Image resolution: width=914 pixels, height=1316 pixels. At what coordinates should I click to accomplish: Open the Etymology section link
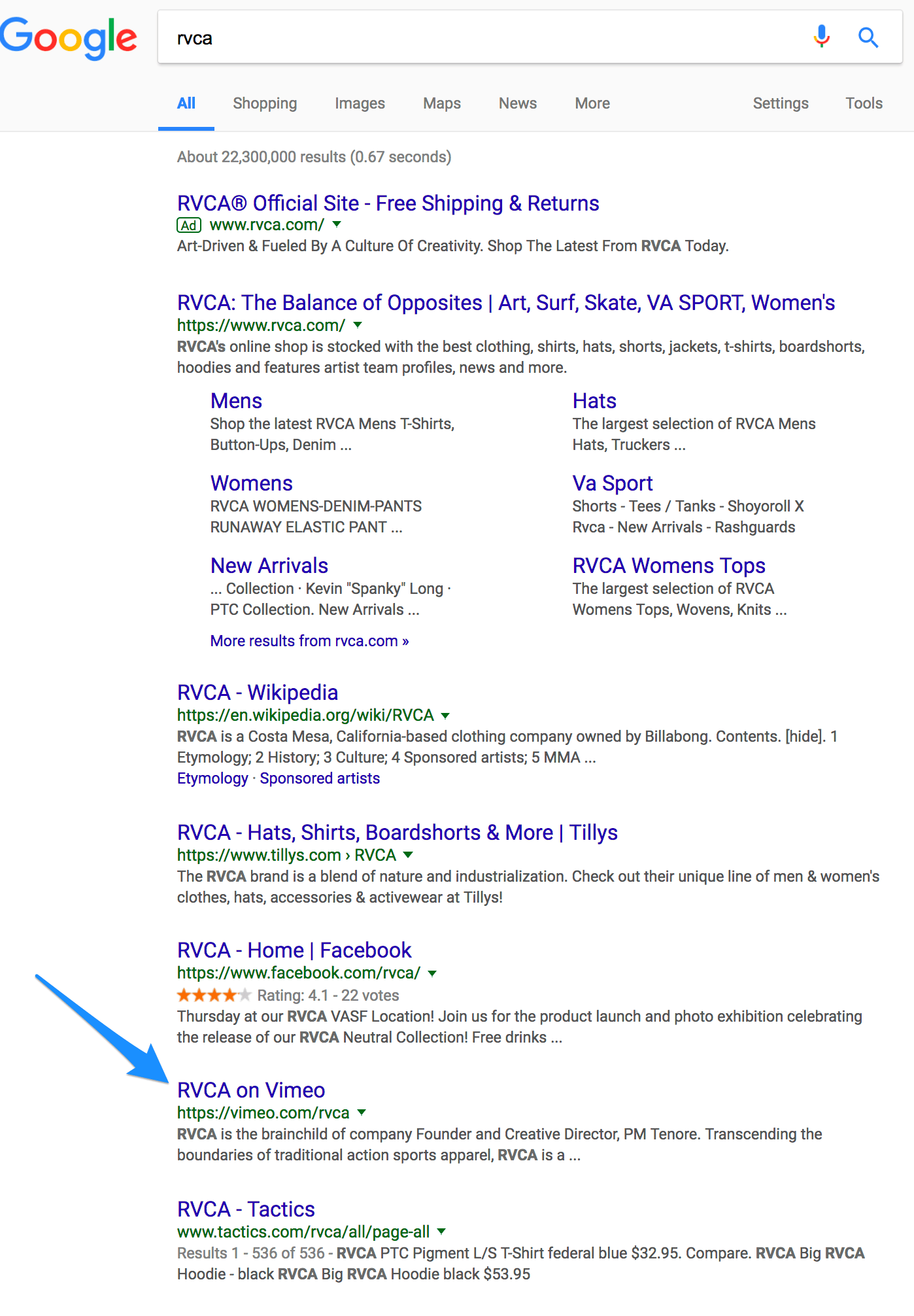coord(212,778)
